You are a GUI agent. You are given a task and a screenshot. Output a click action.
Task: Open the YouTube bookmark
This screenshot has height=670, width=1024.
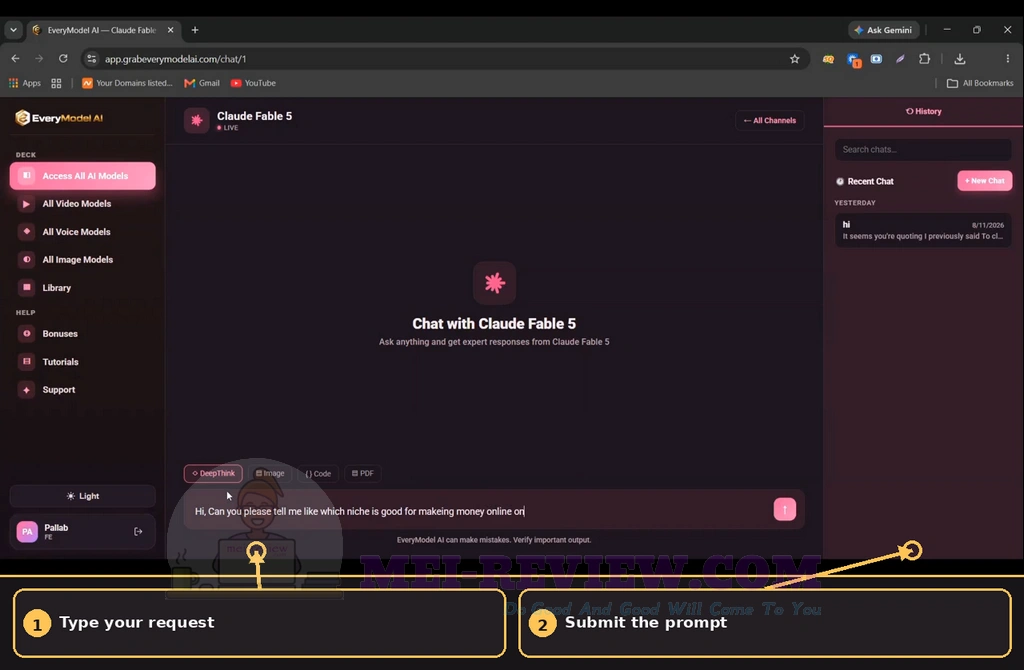tap(253, 83)
